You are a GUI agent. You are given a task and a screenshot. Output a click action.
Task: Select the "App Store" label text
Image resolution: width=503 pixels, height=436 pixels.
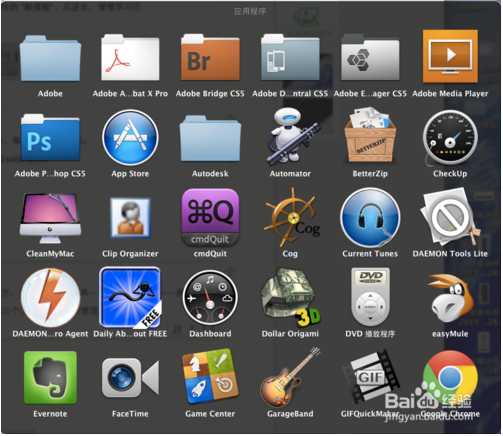(130, 174)
